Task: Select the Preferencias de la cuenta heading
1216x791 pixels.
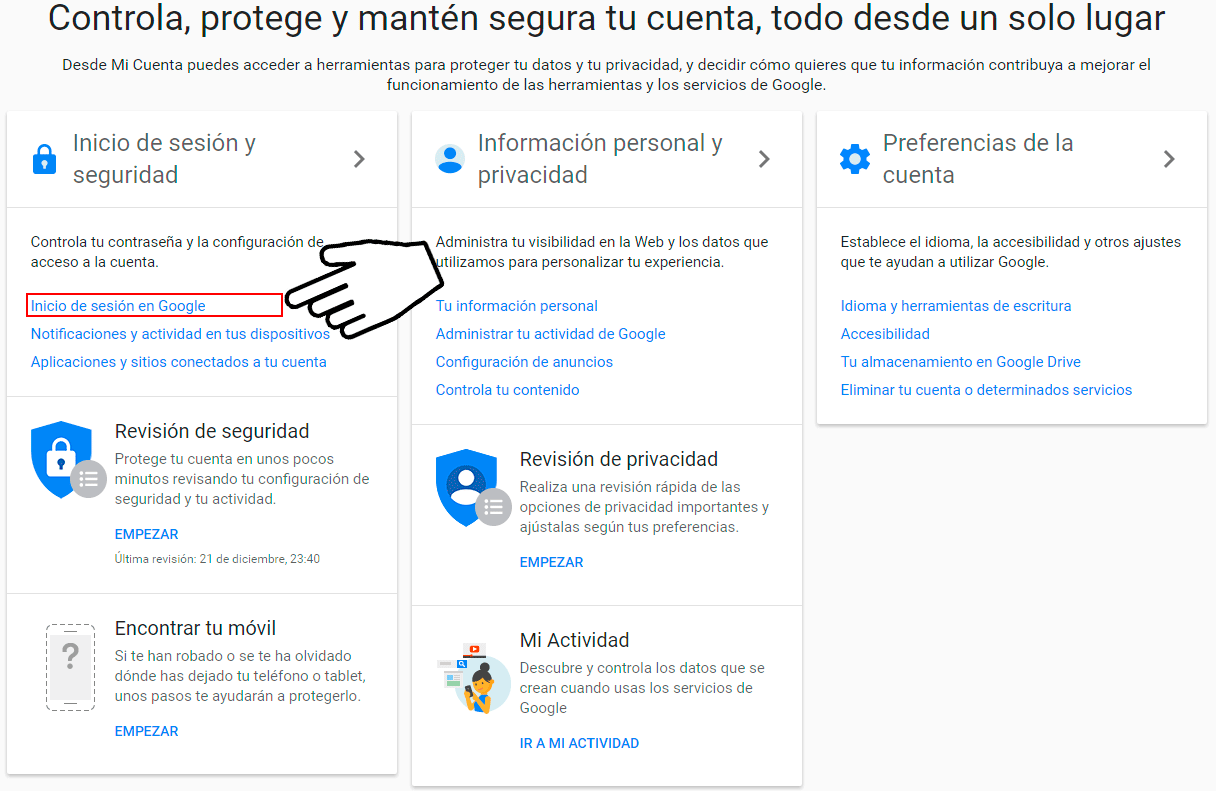Action: [978, 159]
